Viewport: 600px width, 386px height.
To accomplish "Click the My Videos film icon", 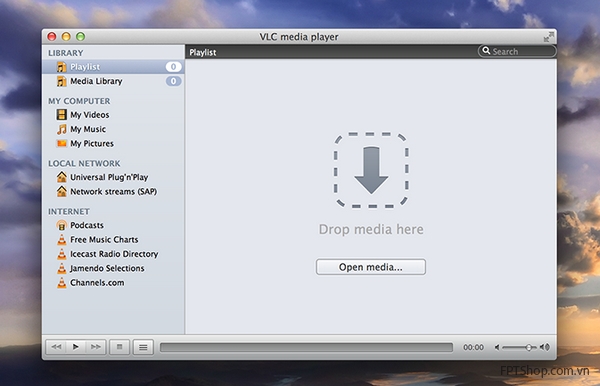I will coord(61,114).
